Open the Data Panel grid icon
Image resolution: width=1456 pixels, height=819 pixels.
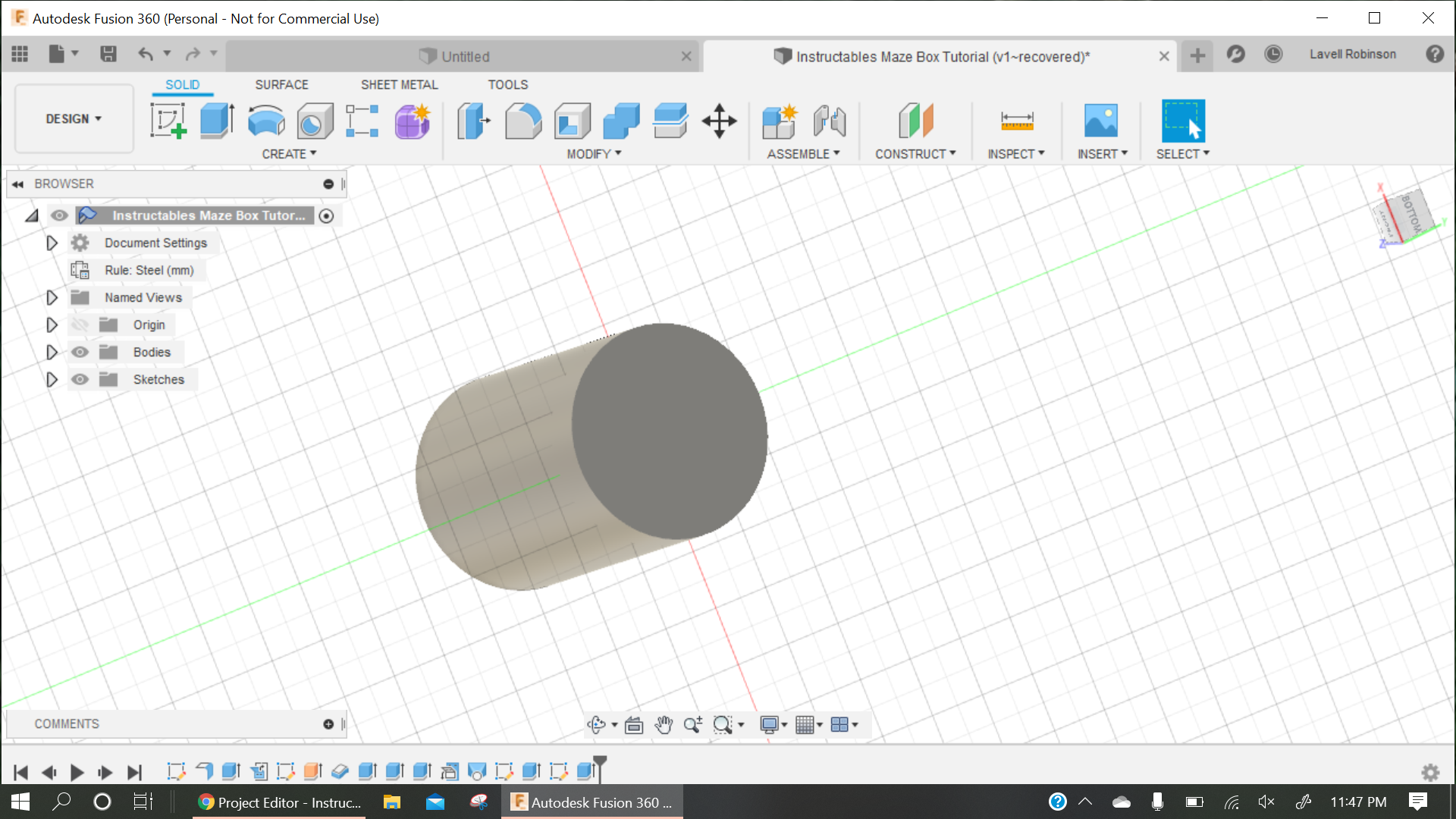pyautogui.click(x=20, y=54)
